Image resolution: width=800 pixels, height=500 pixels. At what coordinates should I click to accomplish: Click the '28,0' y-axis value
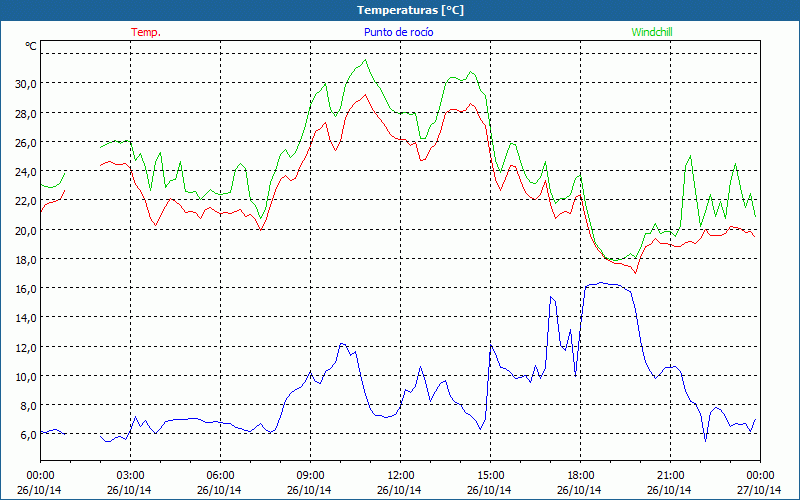(26, 113)
